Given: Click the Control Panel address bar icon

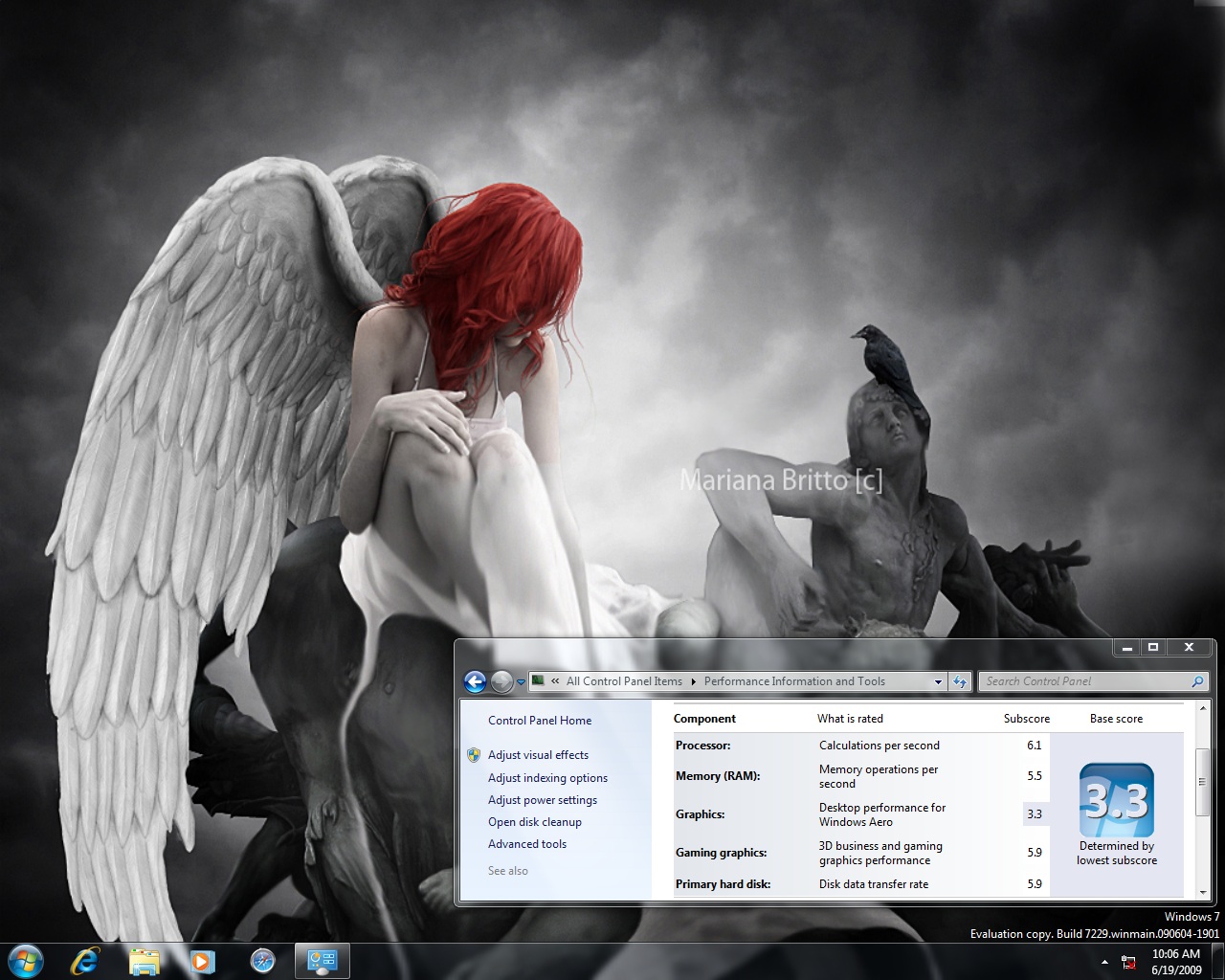Looking at the screenshot, I should click(539, 681).
